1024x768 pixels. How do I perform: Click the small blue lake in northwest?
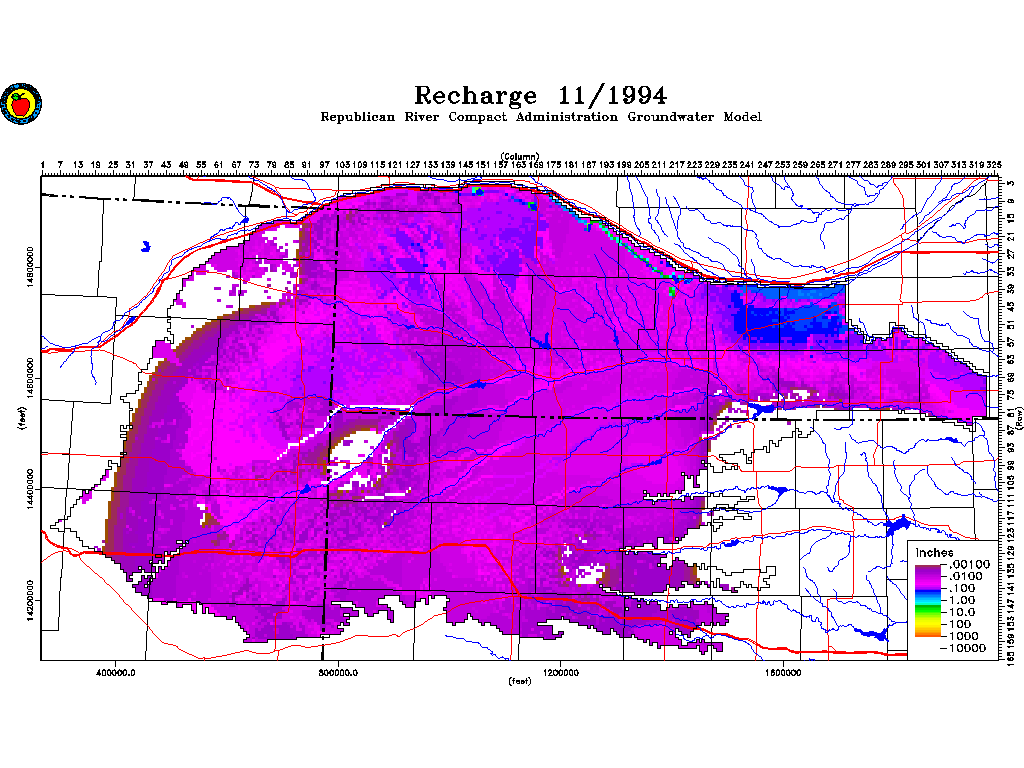[x=146, y=246]
